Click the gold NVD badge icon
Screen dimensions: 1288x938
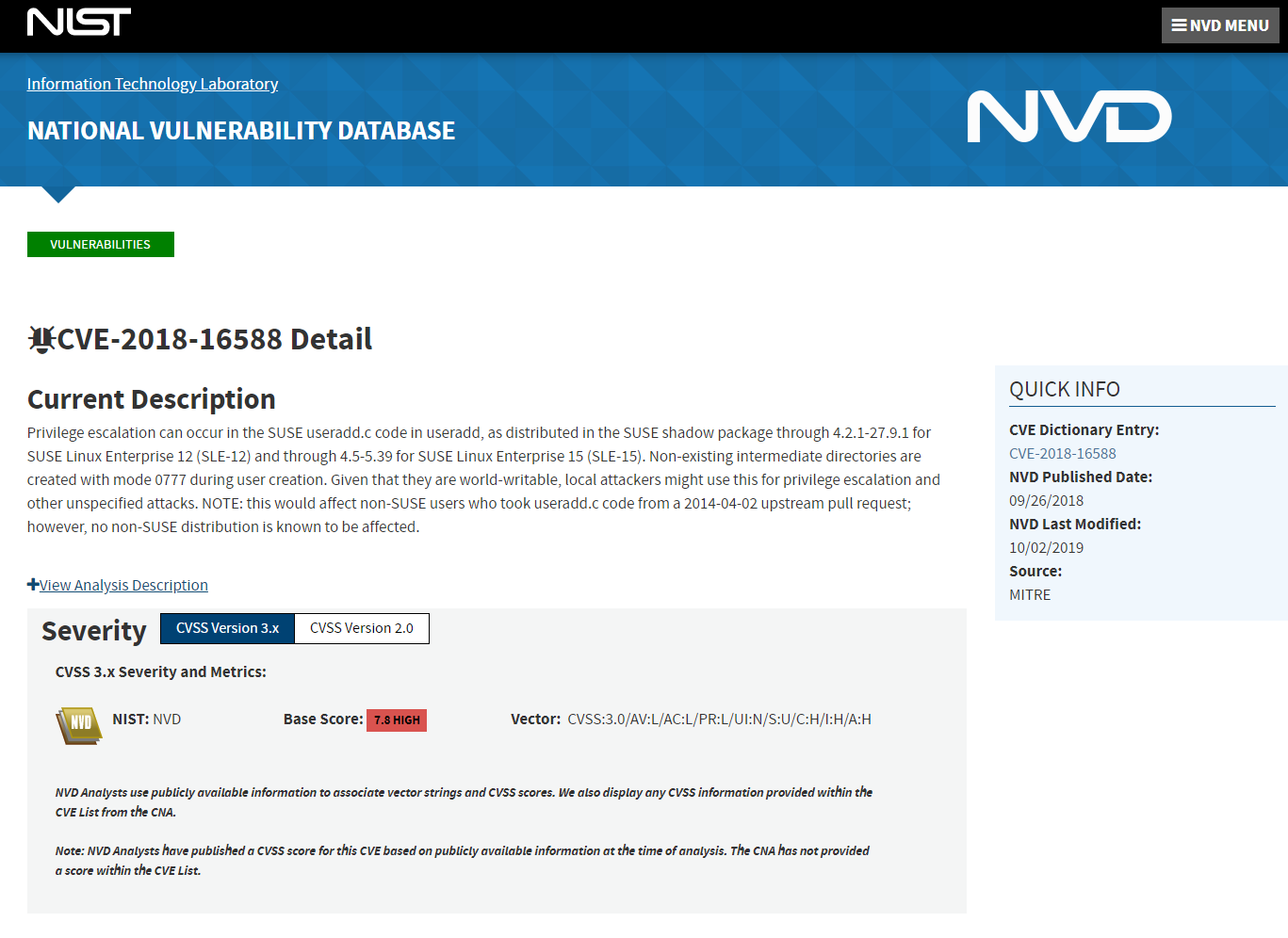point(79,726)
